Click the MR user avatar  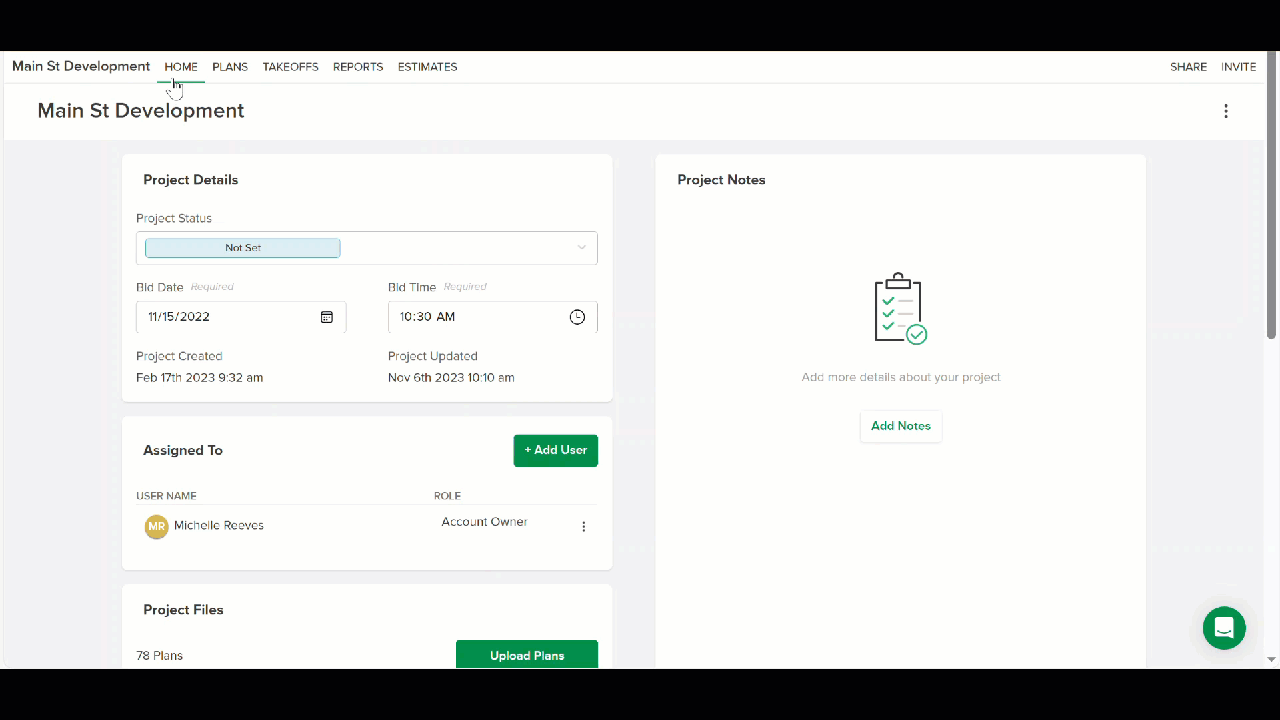click(x=157, y=526)
